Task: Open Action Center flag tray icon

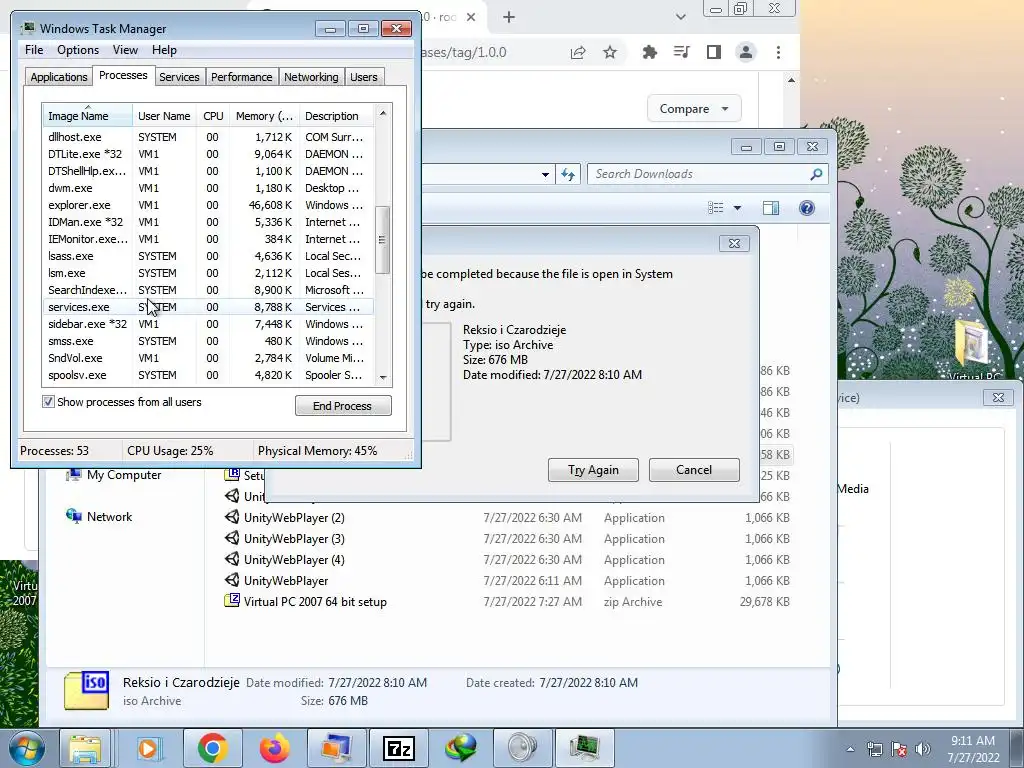Action: (x=899, y=749)
